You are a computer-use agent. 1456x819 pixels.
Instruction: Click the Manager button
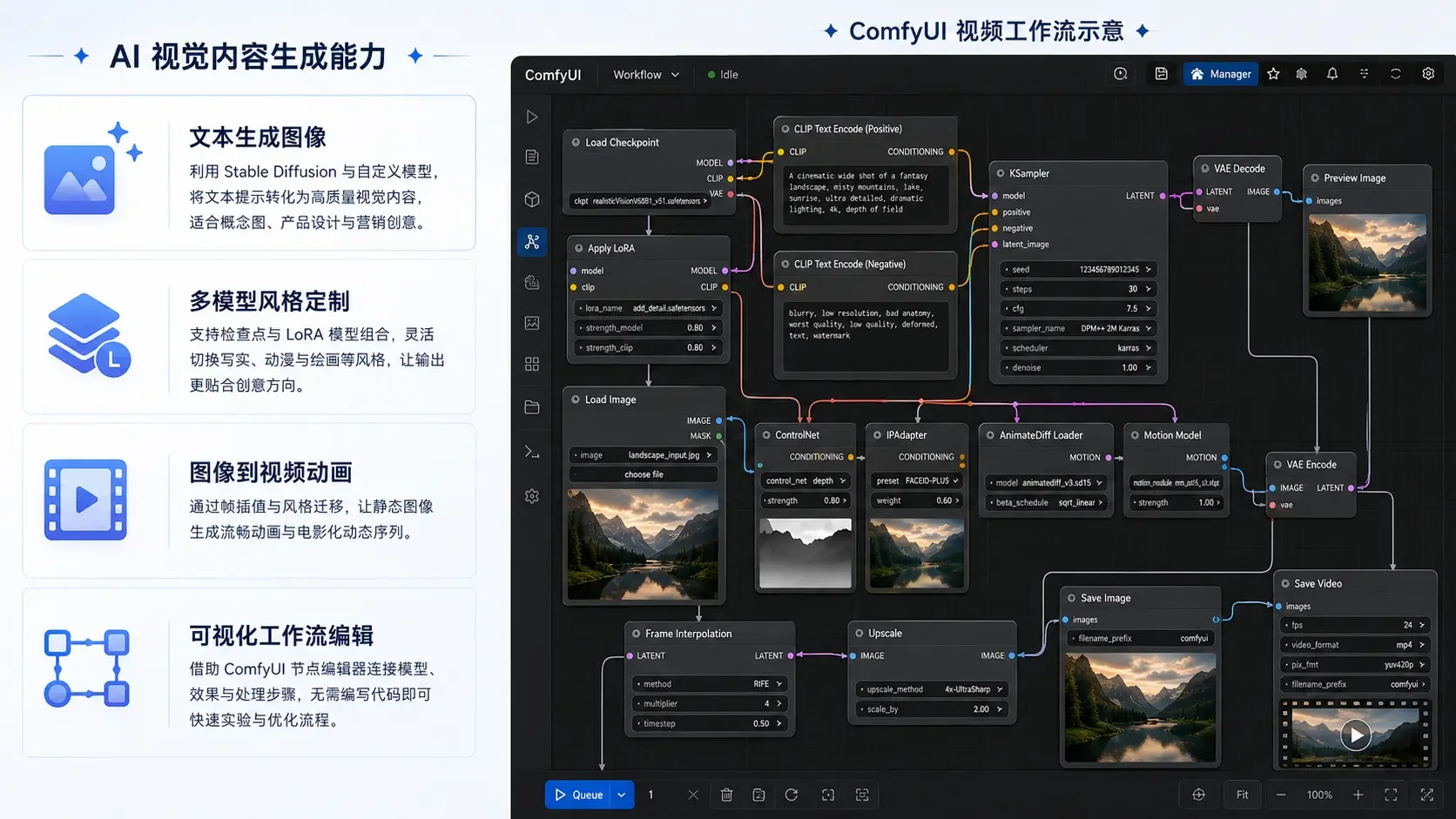pyautogui.click(x=1220, y=74)
